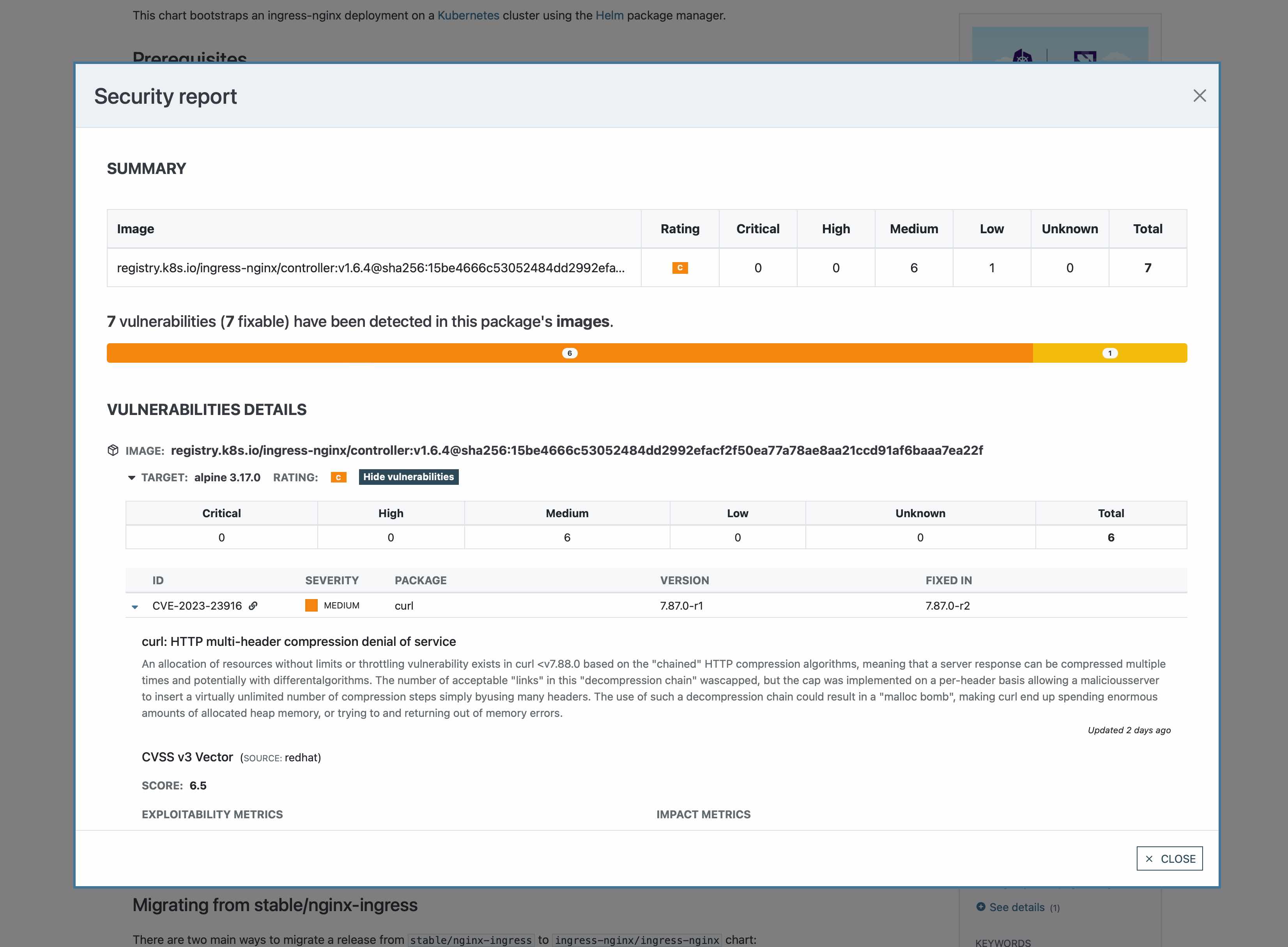Toggle Hide vulnerabilities button
The width and height of the screenshot is (1288, 947).
pos(408,477)
